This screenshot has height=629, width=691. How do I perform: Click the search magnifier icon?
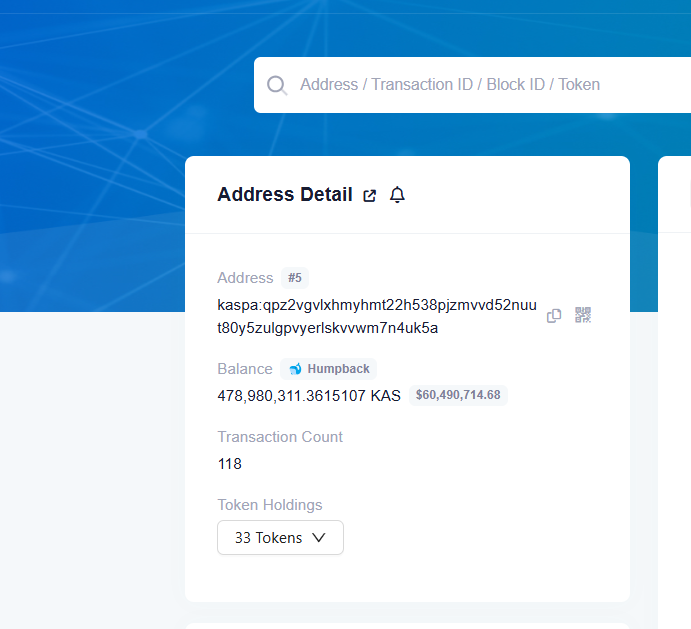click(277, 85)
